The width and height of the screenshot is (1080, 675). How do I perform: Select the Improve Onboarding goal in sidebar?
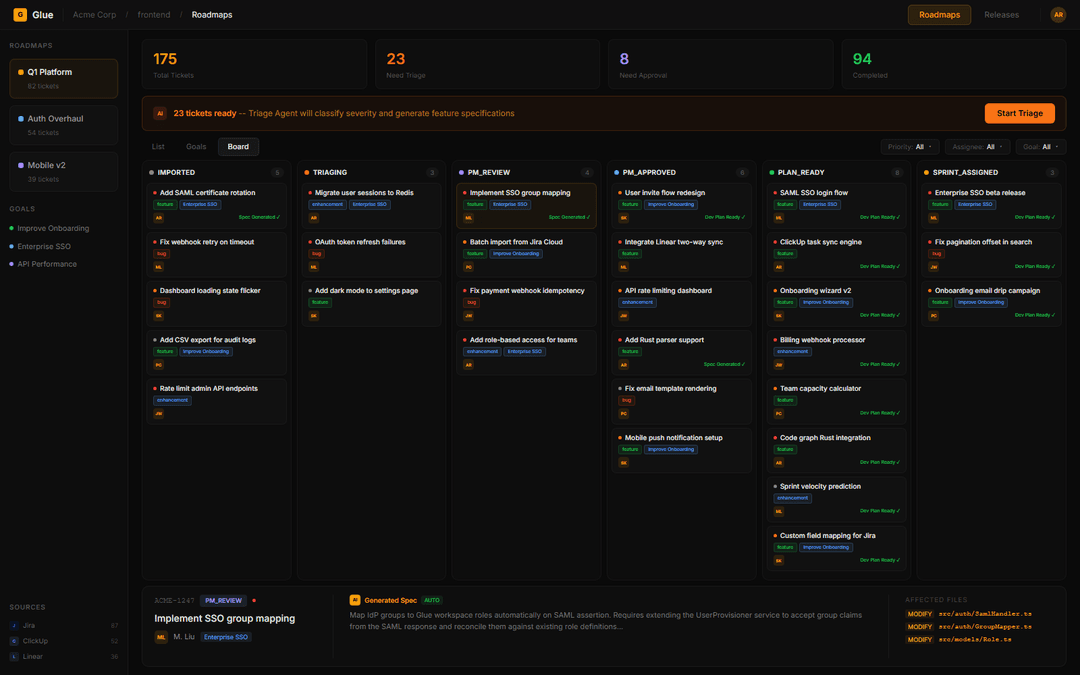(x=53, y=228)
